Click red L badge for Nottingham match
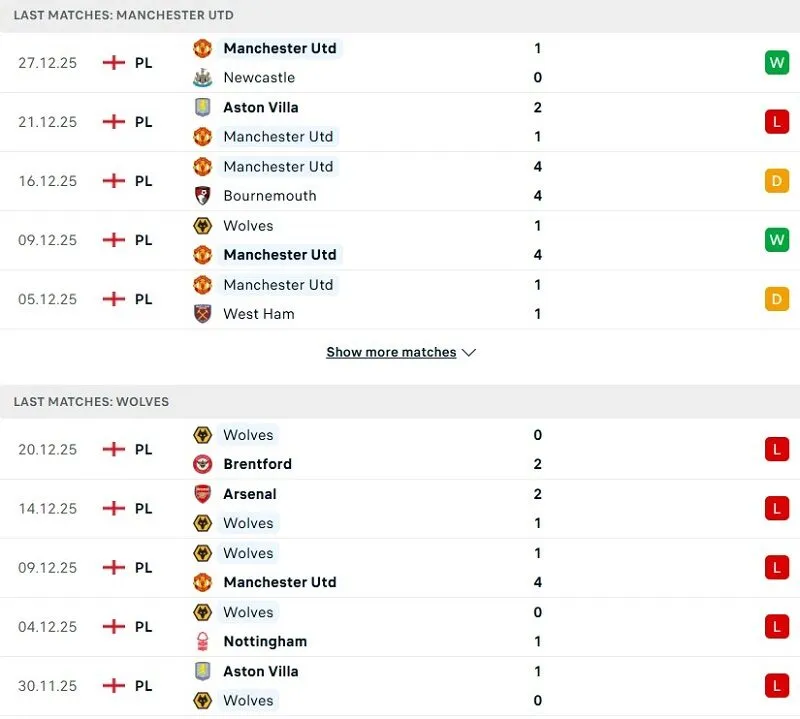Screen dimensions: 800x719 click(776, 626)
